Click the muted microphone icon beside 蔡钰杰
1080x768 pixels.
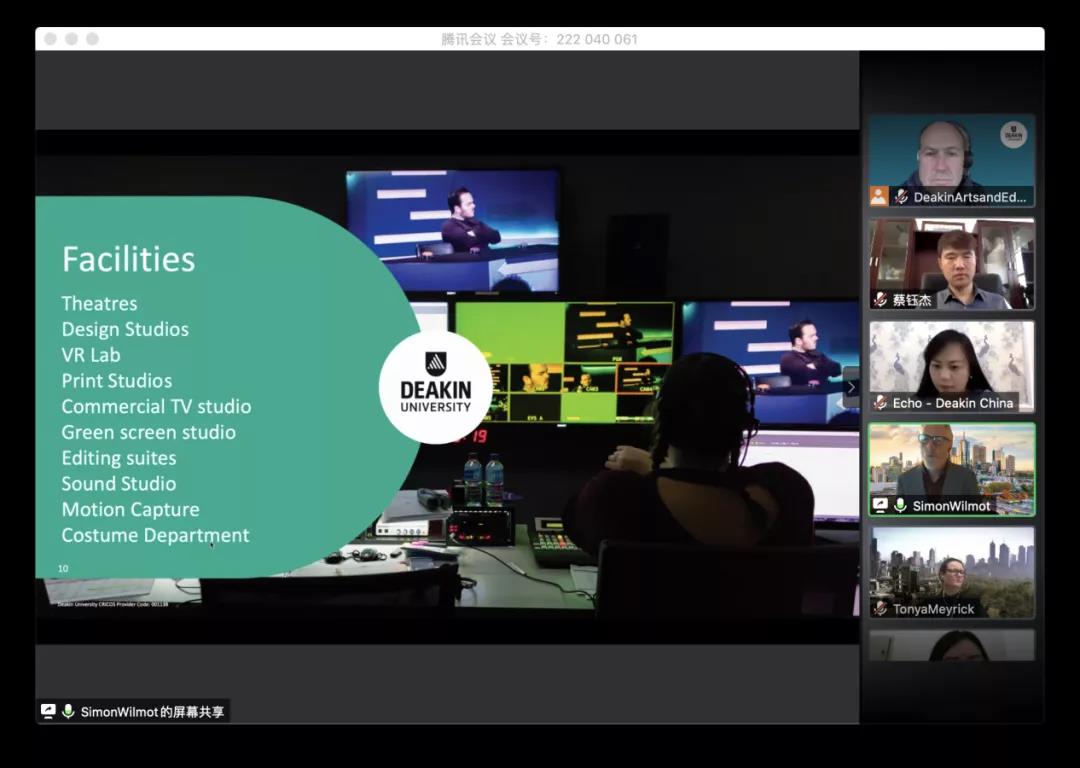880,299
